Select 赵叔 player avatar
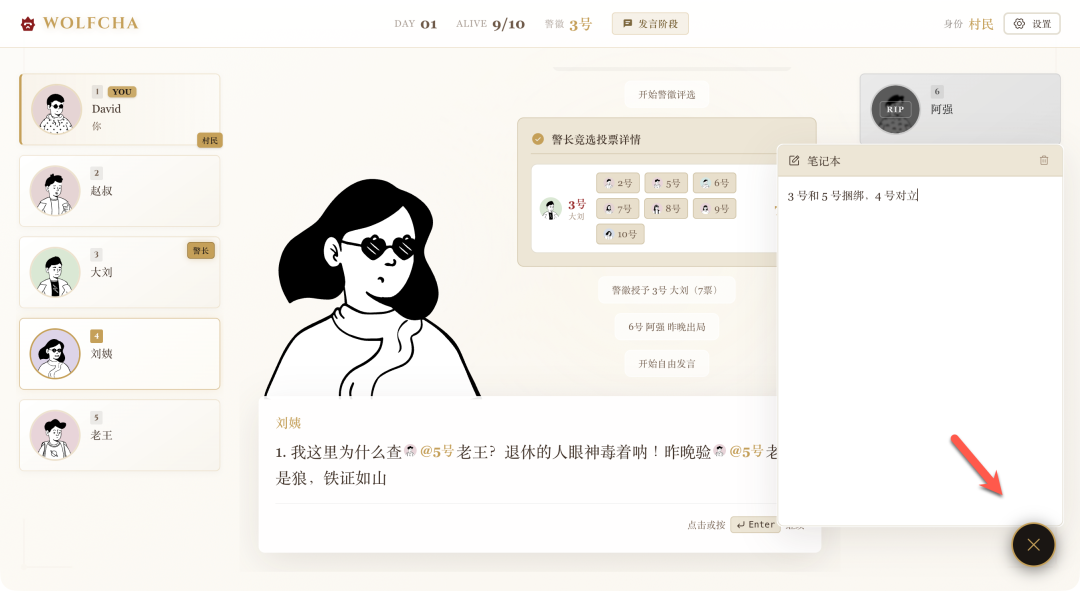Screen dimensions: 1080x591 tap(55, 191)
